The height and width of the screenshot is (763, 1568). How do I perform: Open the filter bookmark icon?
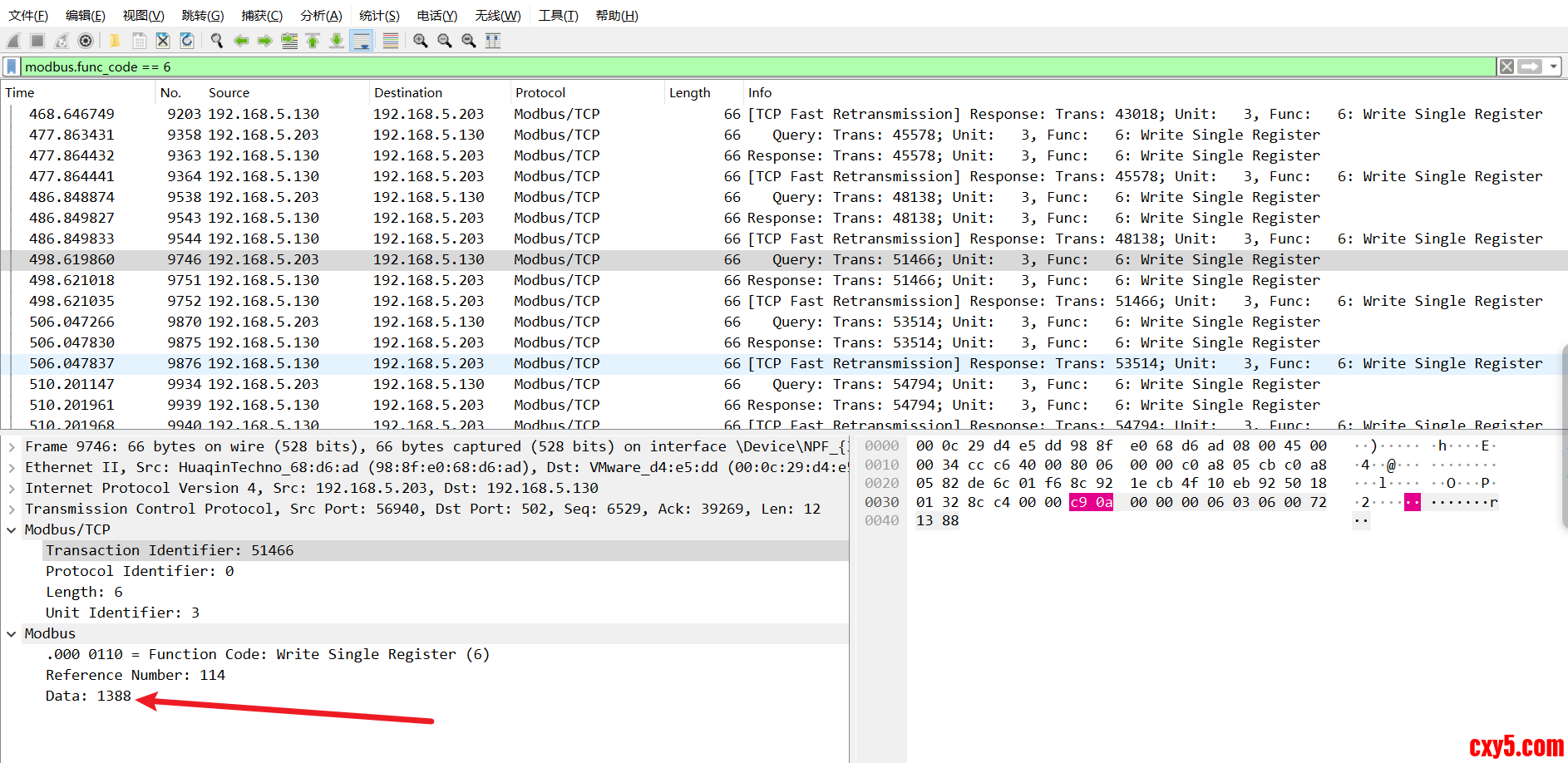(x=12, y=66)
